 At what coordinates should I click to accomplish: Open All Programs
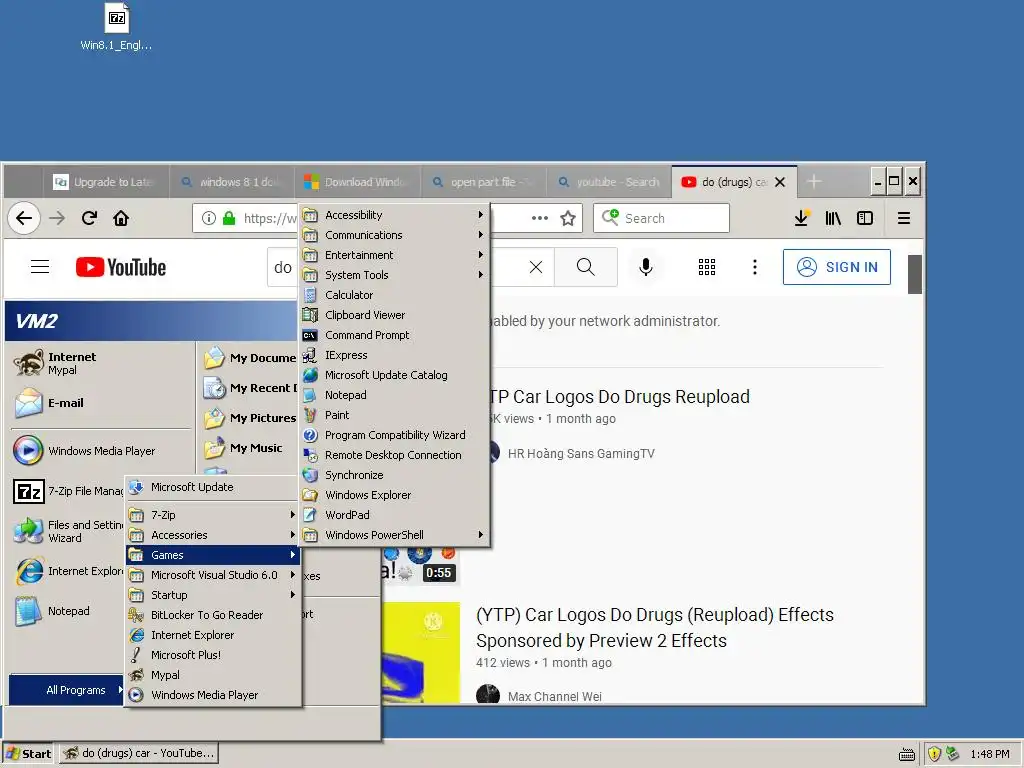click(x=67, y=690)
